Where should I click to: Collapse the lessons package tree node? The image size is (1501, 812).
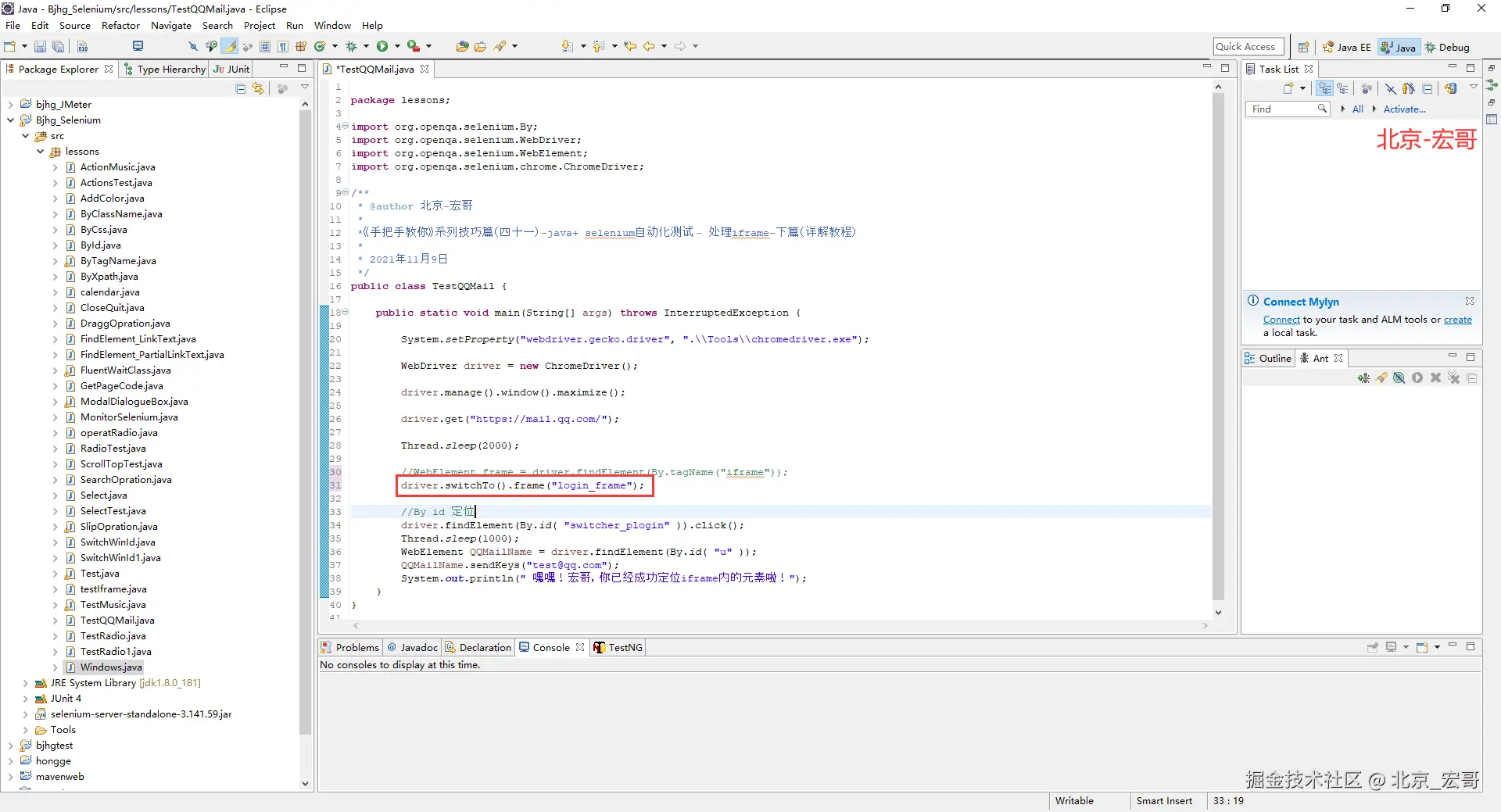[41, 152]
